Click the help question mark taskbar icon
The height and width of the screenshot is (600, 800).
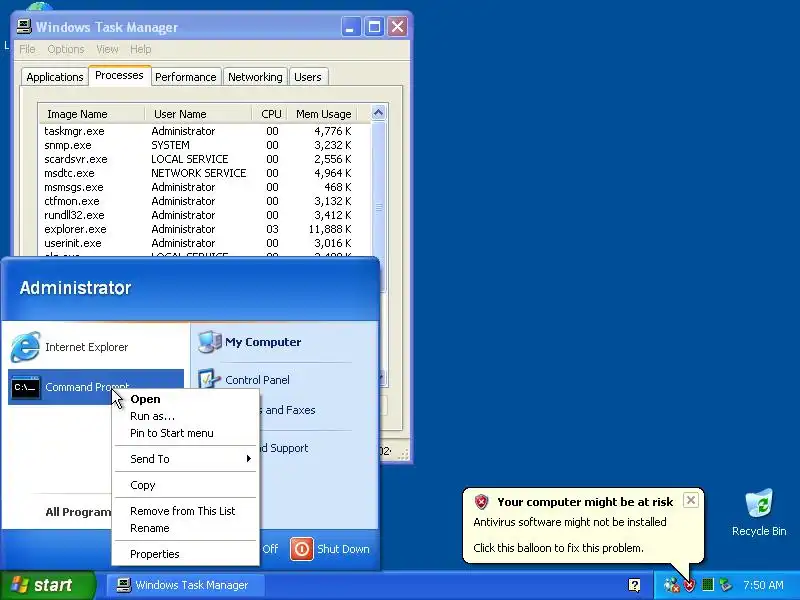634,585
